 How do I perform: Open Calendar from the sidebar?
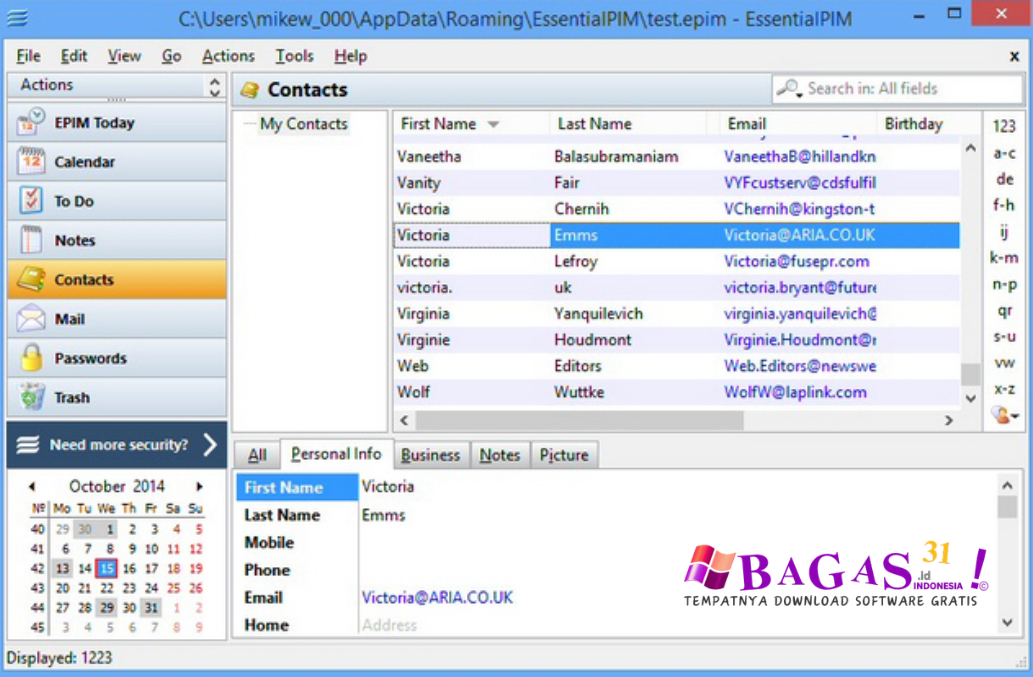pos(117,162)
